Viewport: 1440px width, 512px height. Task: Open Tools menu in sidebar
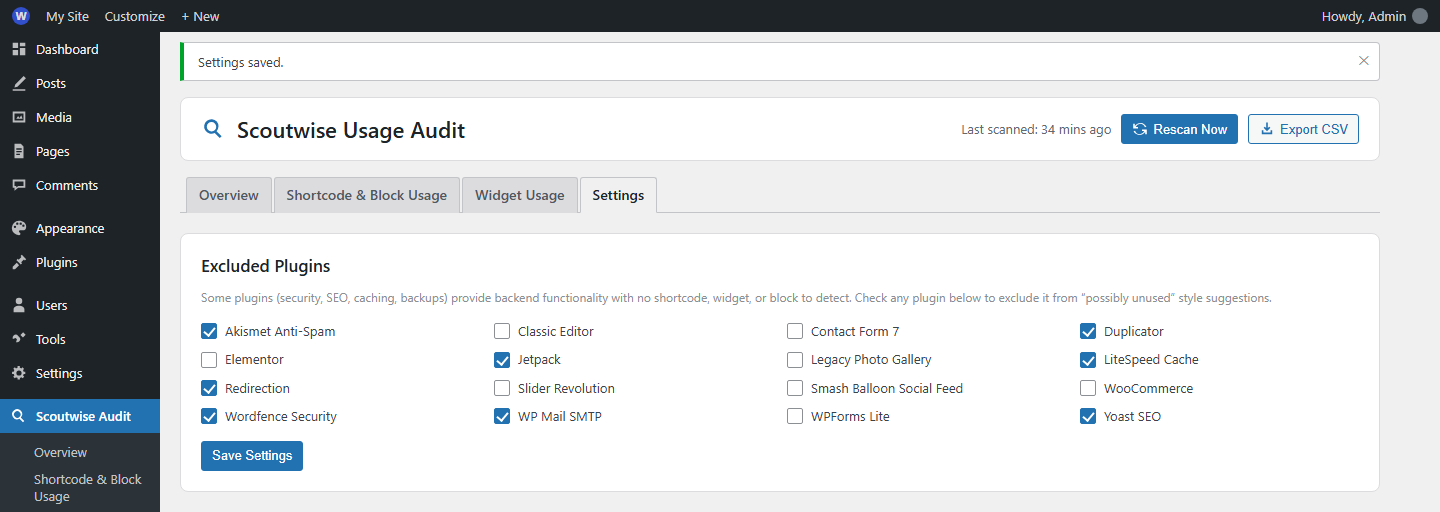click(x=80, y=339)
